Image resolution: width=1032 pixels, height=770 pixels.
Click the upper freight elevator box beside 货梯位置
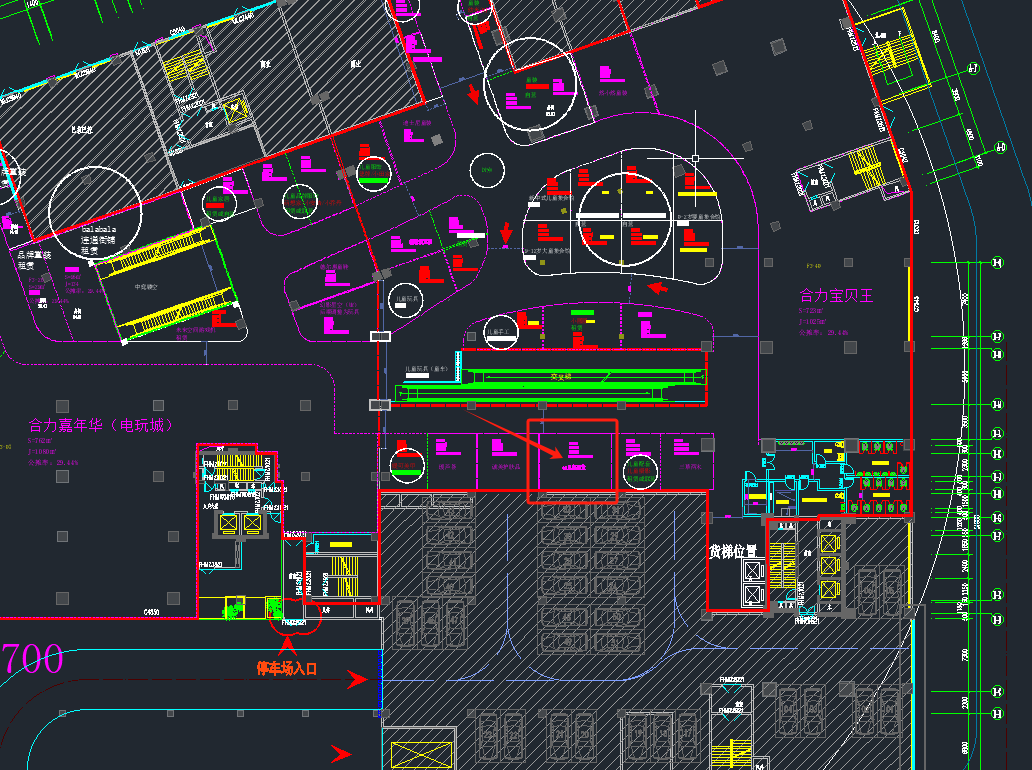coord(752,569)
